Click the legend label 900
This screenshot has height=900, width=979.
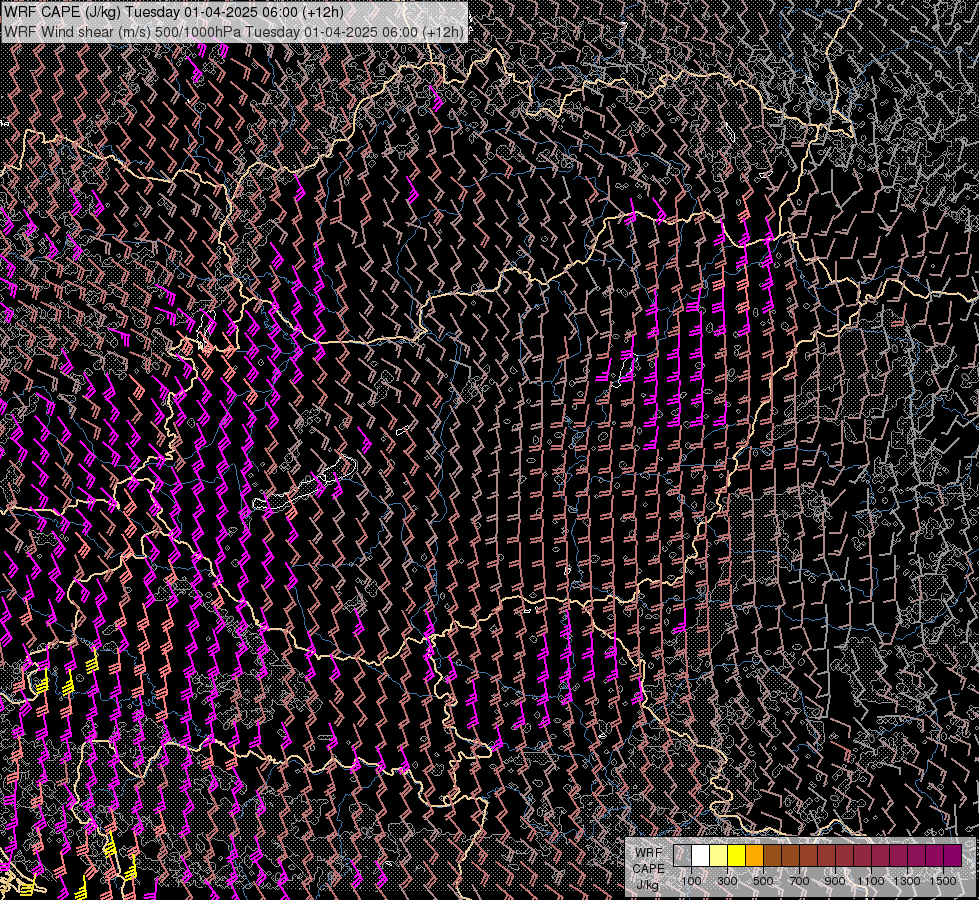tap(835, 881)
